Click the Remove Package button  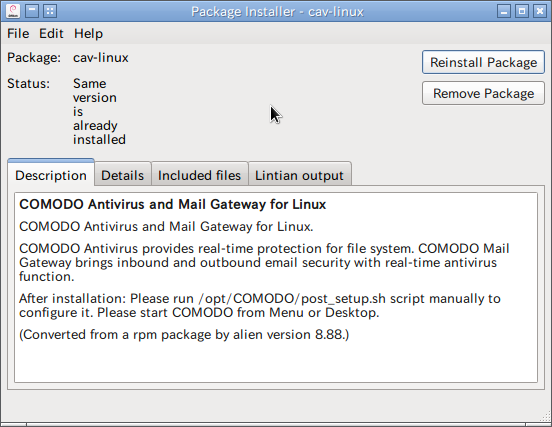point(483,93)
